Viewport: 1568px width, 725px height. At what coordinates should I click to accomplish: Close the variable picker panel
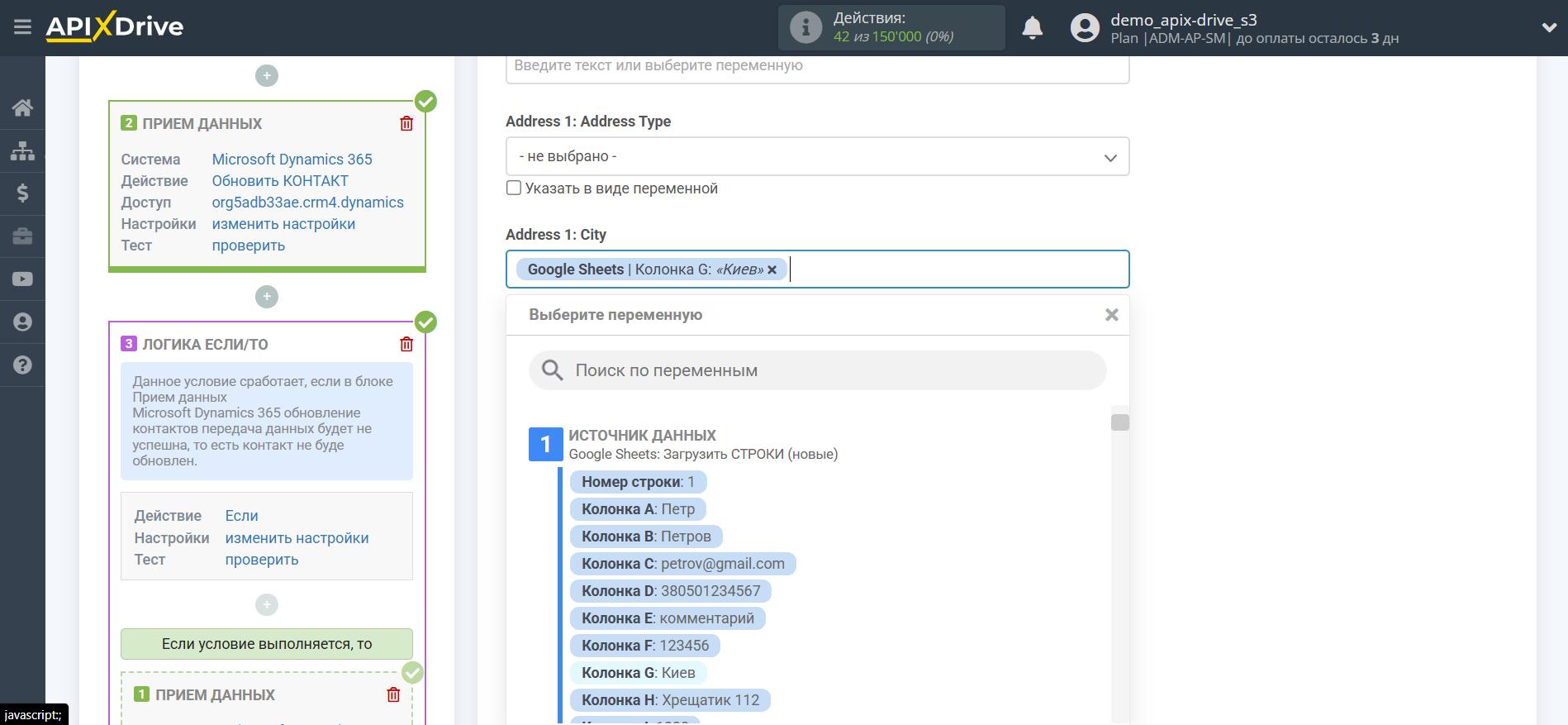click(1112, 315)
